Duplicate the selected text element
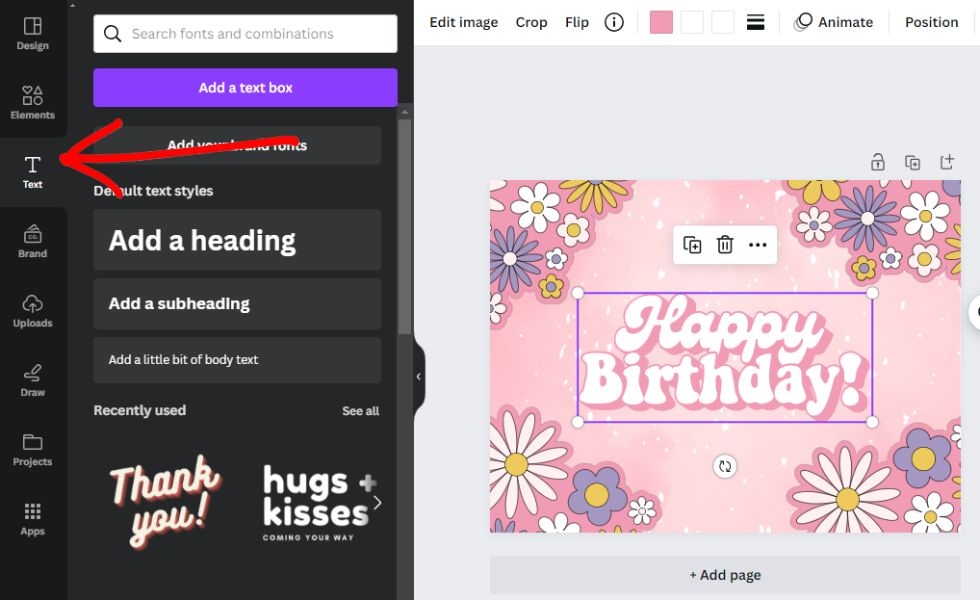 click(x=691, y=244)
